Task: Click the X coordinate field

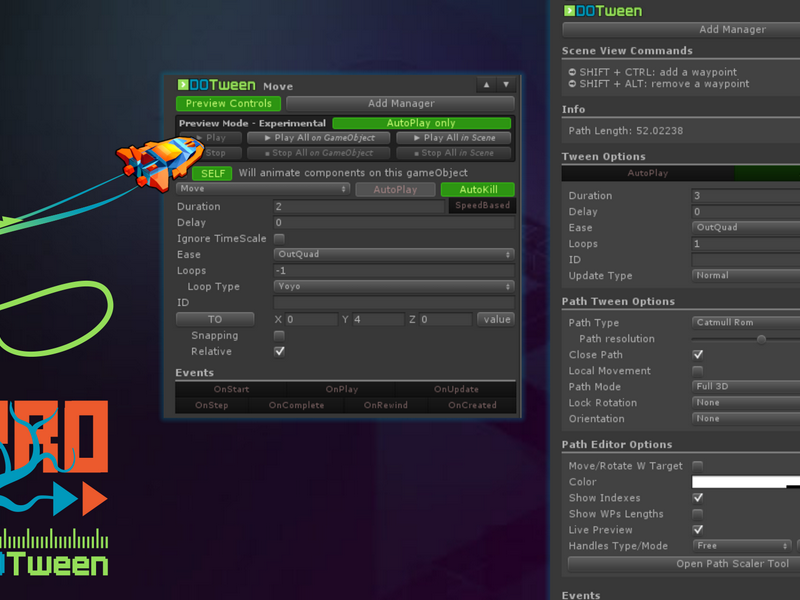Action: pos(311,319)
